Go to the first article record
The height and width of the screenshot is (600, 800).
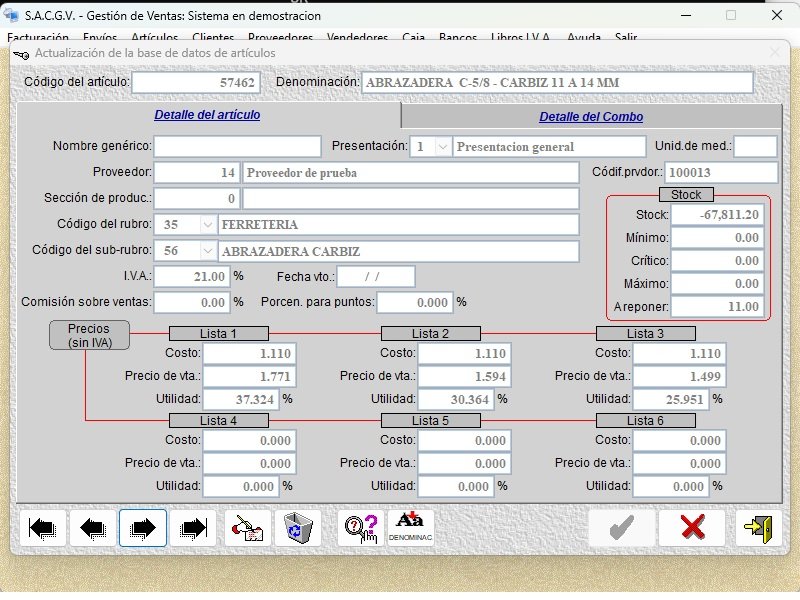pyautogui.click(x=43, y=528)
